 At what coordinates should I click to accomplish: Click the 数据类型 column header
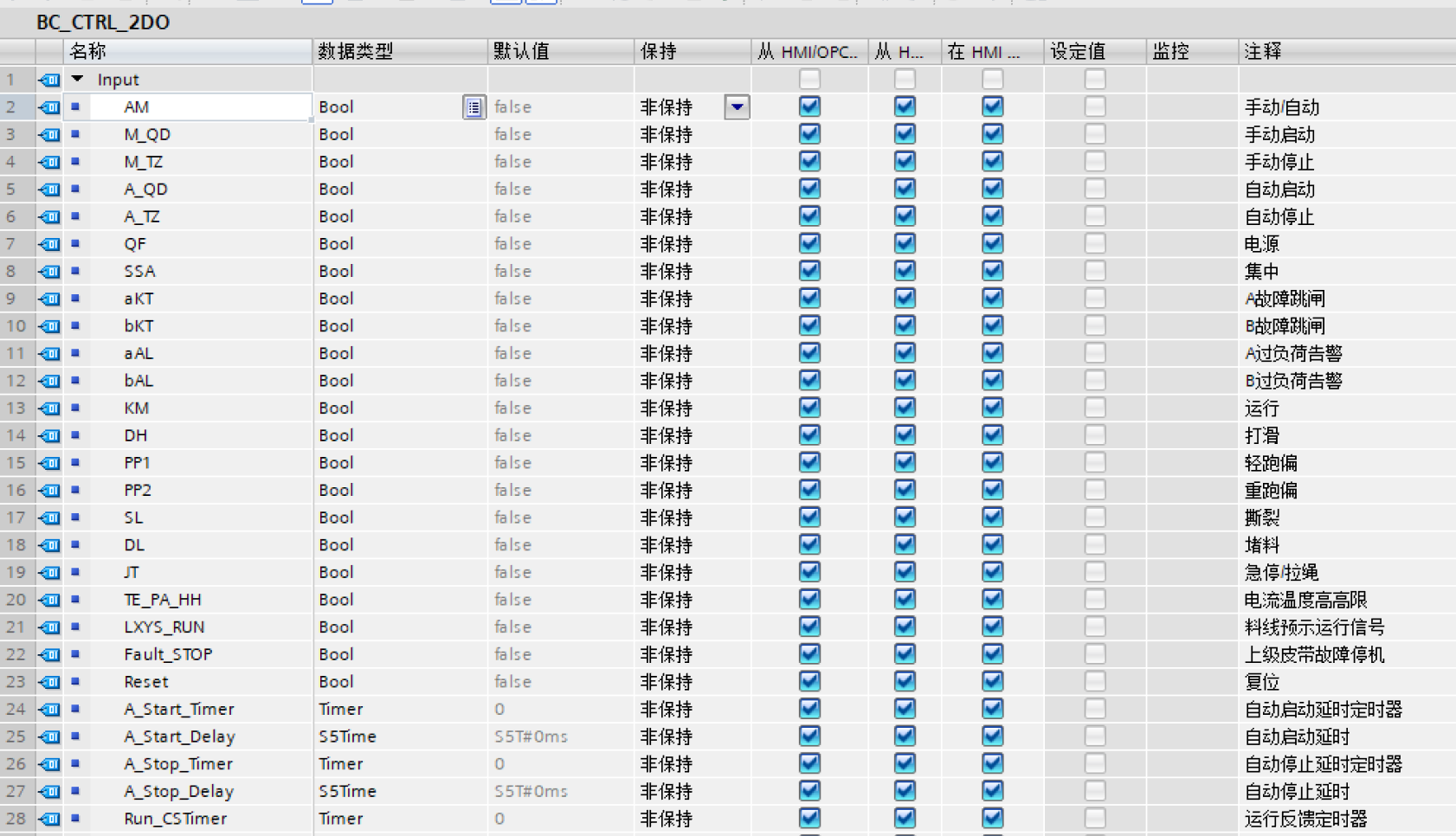400,52
